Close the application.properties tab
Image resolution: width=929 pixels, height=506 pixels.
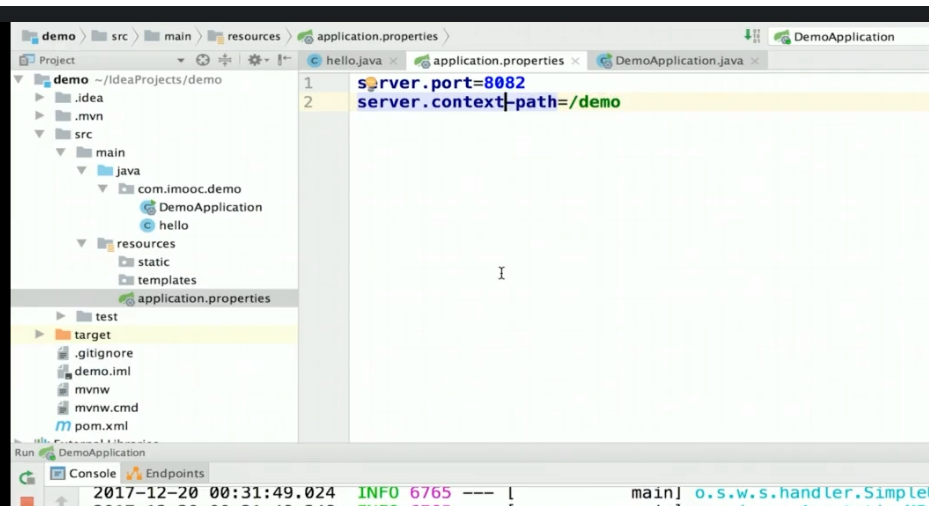(575, 61)
